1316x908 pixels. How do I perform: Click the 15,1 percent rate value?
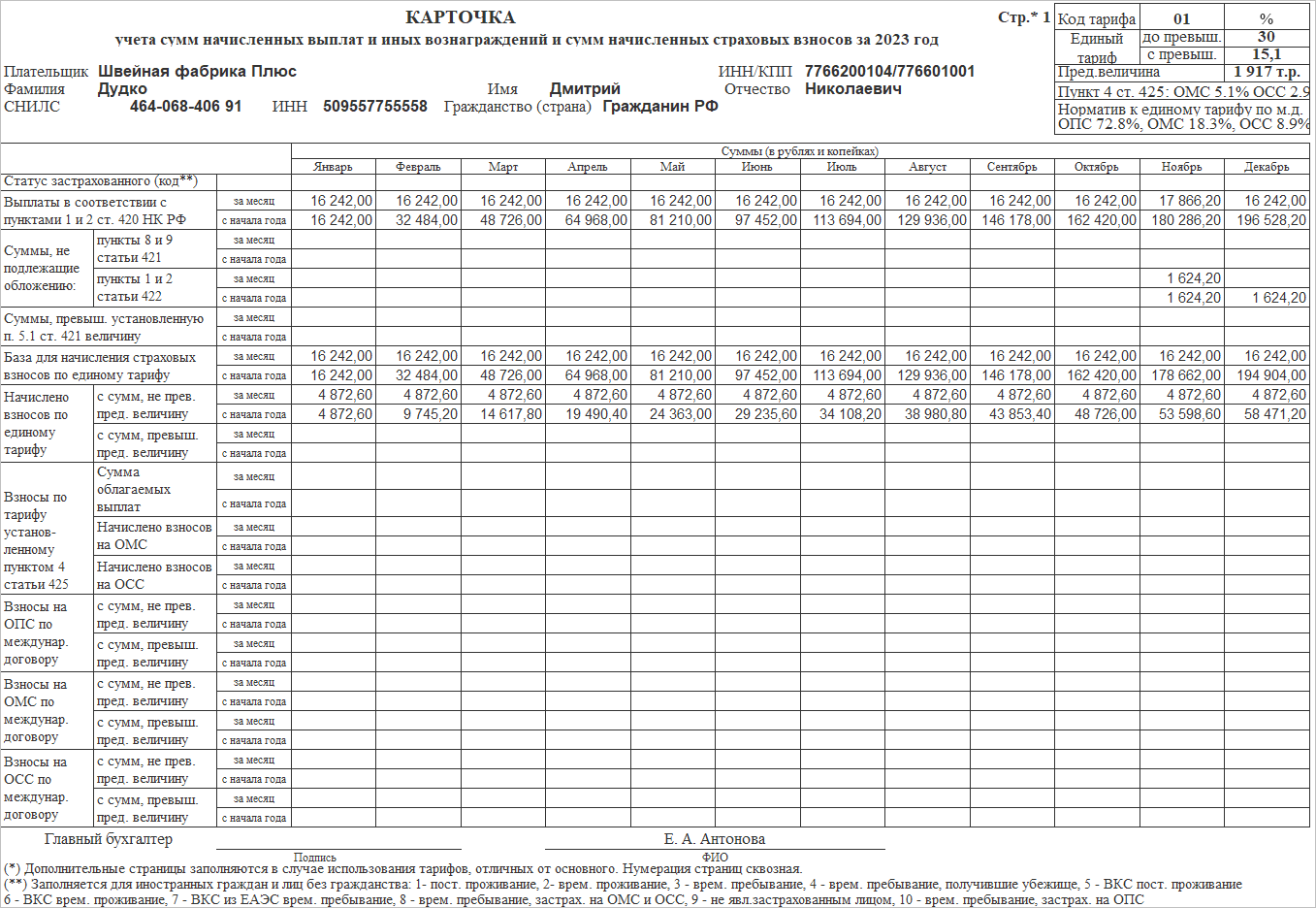tap(1267, 54)
